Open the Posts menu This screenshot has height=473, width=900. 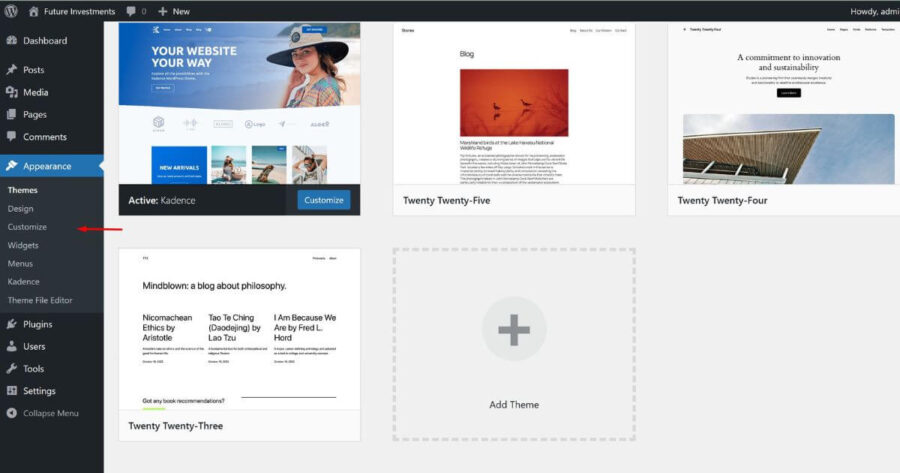point(33,69)
